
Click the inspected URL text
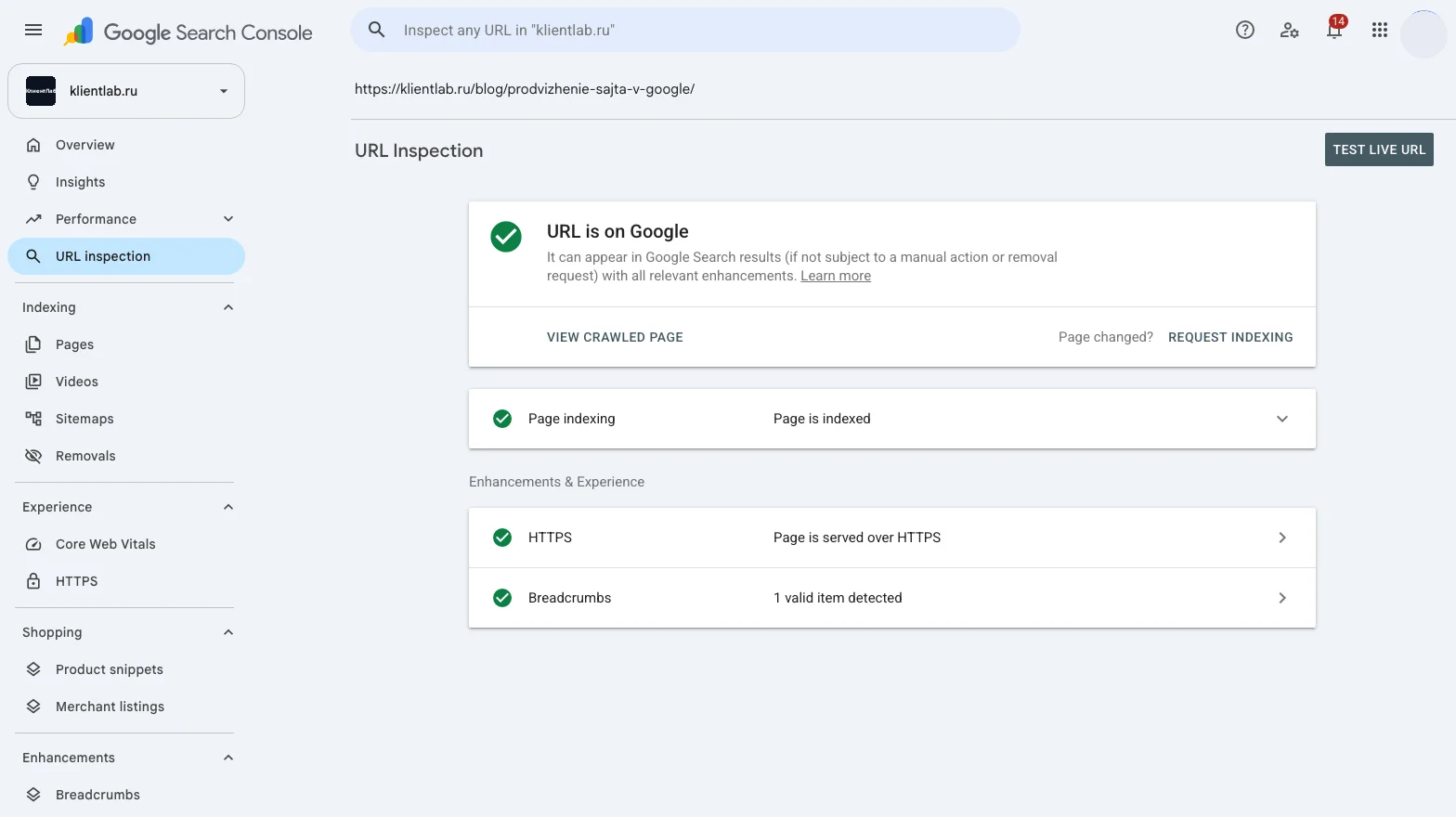(525, 89)
